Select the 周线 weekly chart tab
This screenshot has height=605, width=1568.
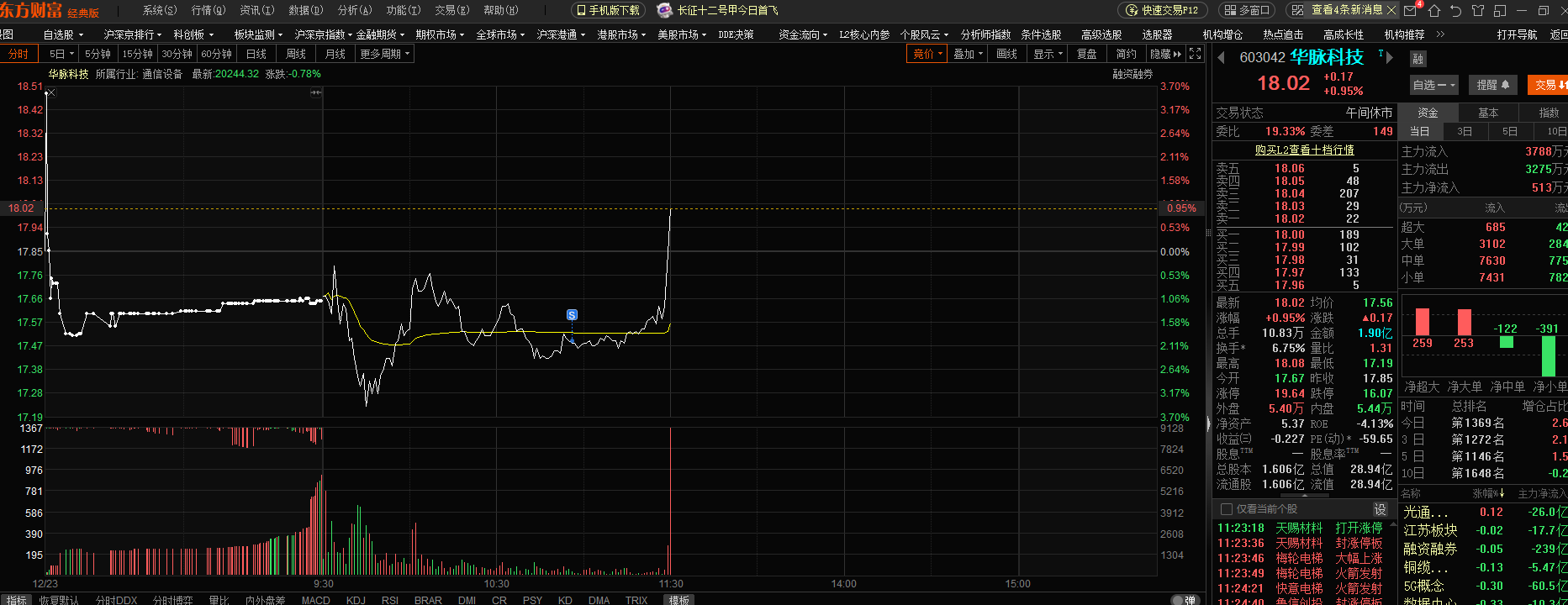tap(296, 54)
